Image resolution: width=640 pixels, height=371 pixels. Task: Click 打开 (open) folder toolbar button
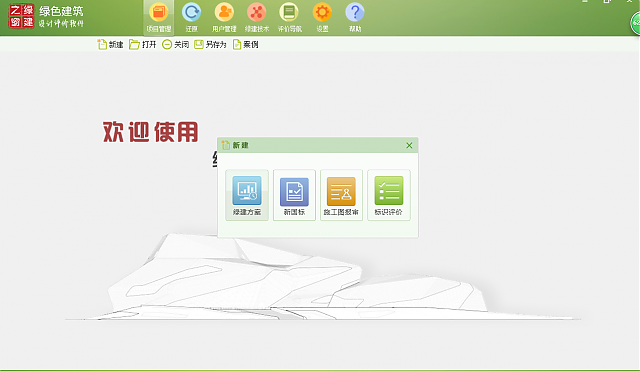[142, 44]
